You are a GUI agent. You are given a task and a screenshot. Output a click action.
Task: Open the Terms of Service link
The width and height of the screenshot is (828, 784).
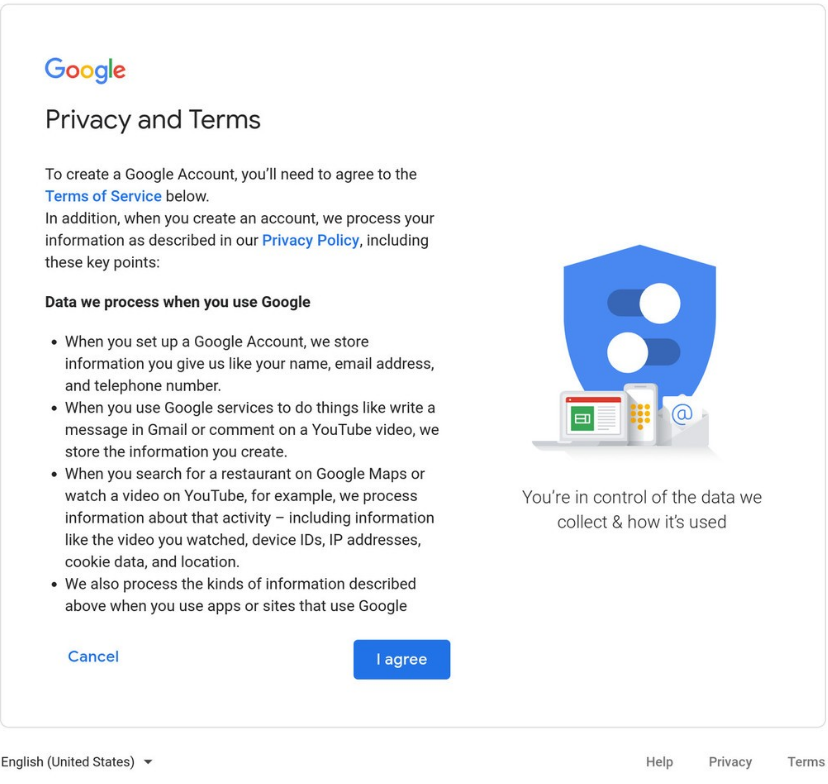(x=103, y=196)
